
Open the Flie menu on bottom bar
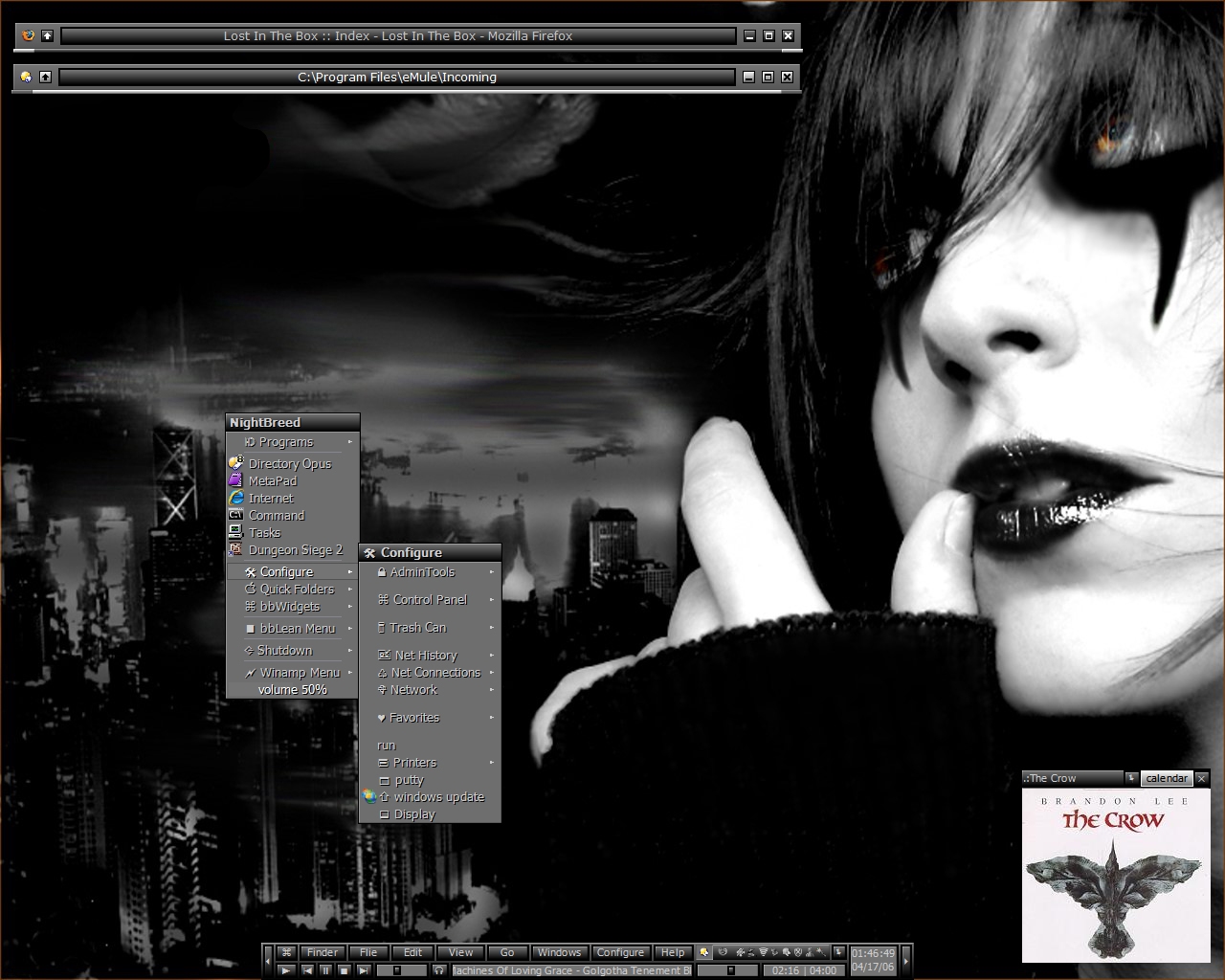(x=368, y=952)
